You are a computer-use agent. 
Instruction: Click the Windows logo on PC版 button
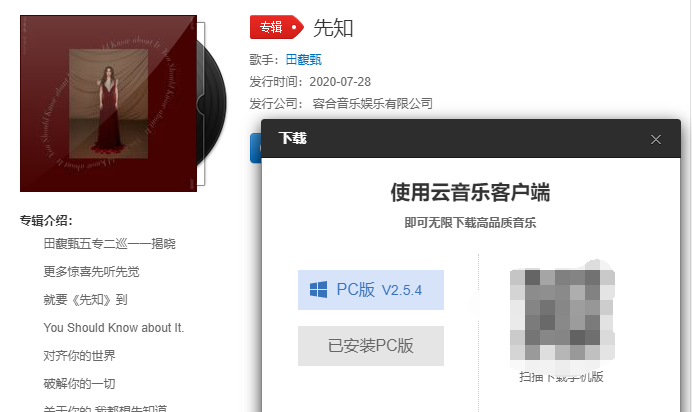319,290
